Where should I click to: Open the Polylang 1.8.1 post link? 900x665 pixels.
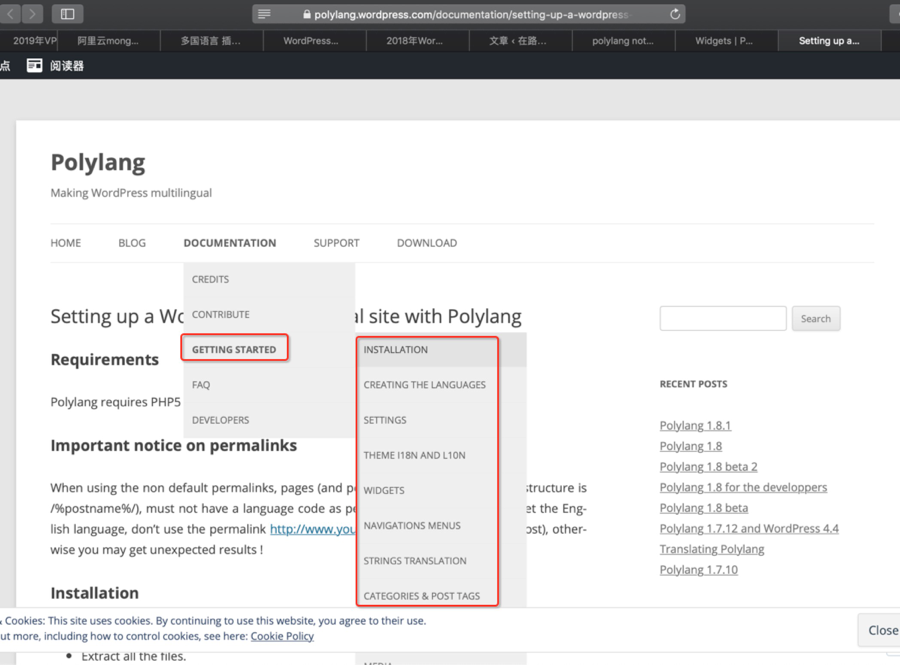tap(695, 426)
